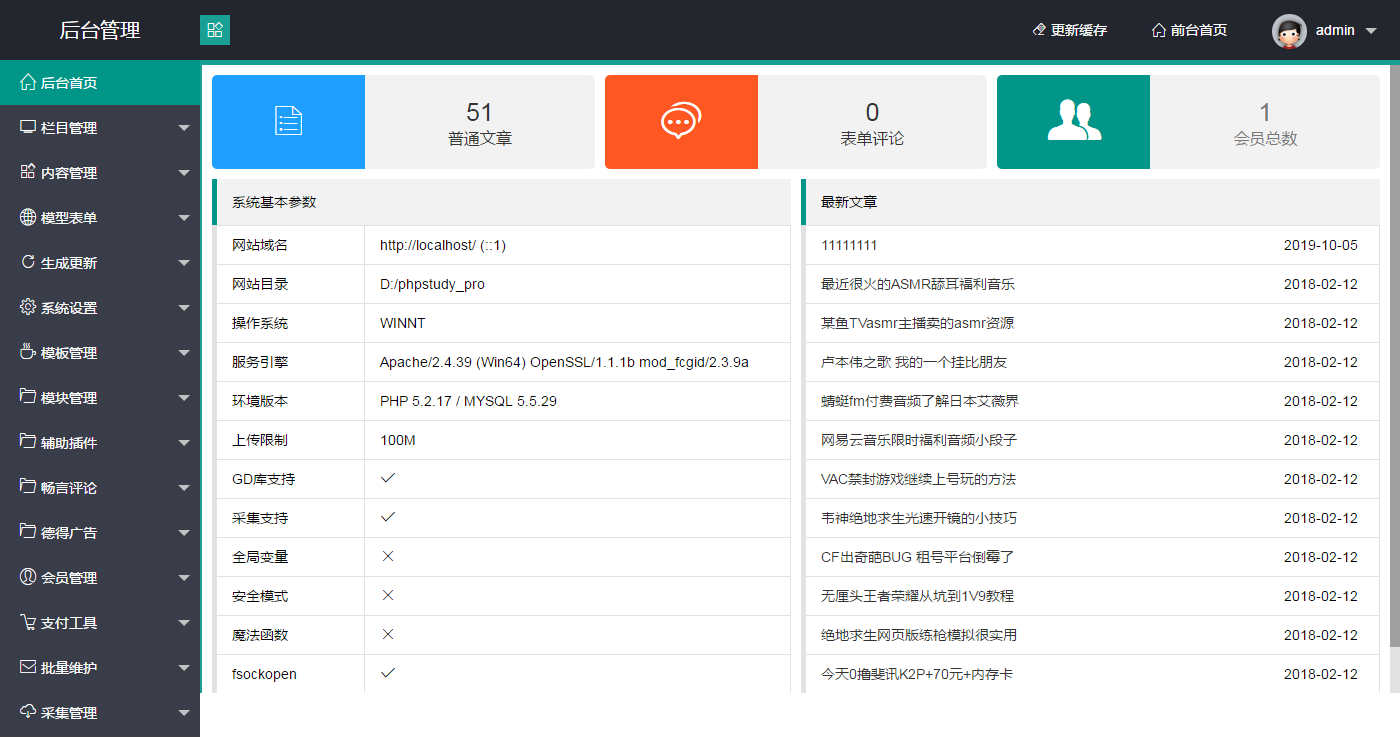Open article VAC禁封游戏继续上号玩的方法
The width and height of the screenshot is (1400, 737).
[x=918, y=479]
